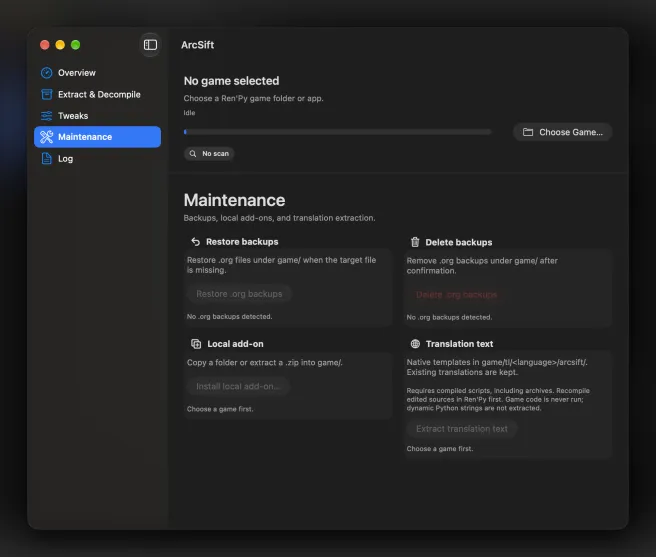This screenshot has height=557, width=656.
Task: Click the Restore backups undo arrow icon
Action: click(x=195, y=241)
